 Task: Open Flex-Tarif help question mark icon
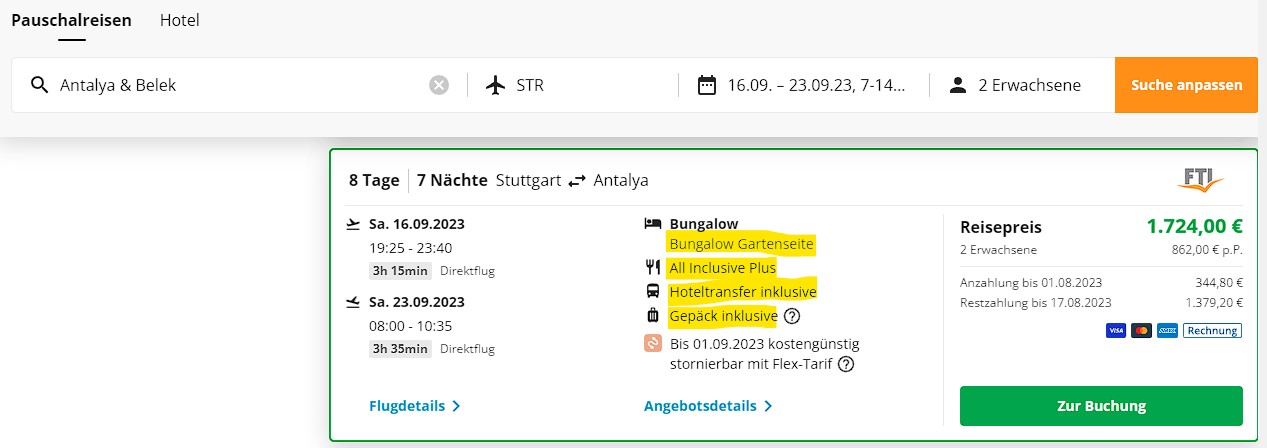(846, 364)
